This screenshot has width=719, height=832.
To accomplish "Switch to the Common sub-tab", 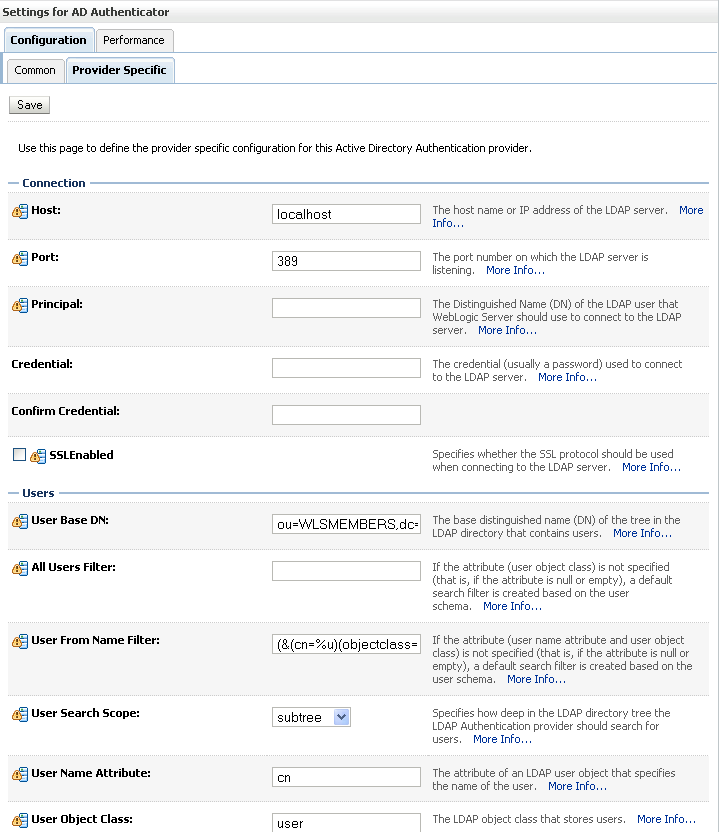I will (x=35, y=71).
